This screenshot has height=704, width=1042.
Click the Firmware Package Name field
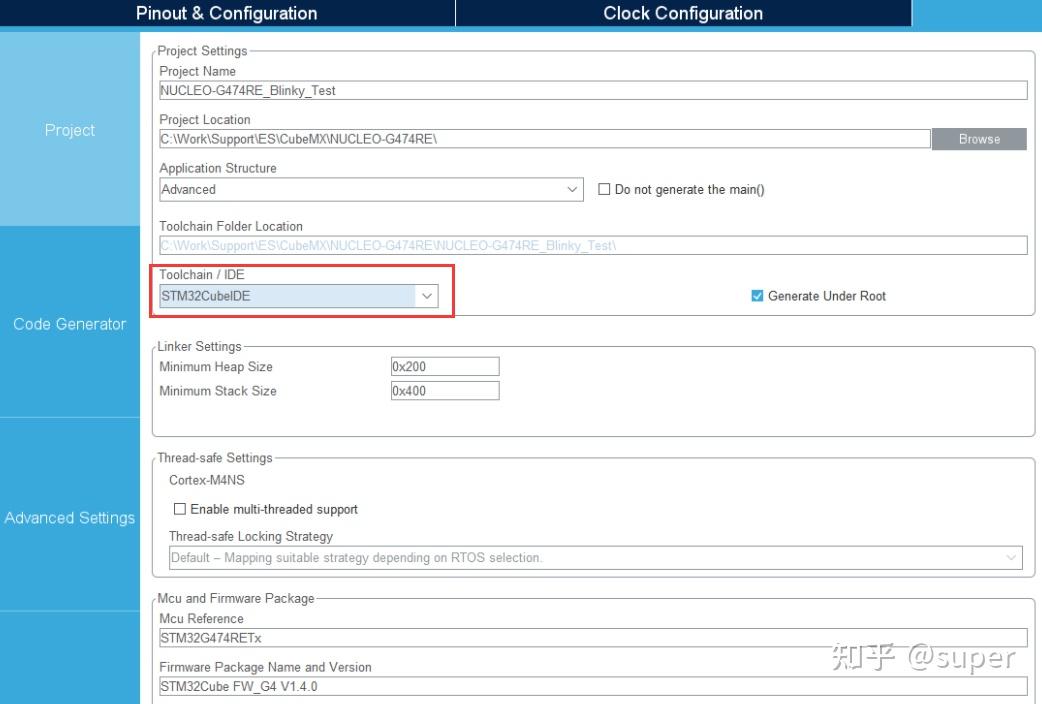(593, 687)
